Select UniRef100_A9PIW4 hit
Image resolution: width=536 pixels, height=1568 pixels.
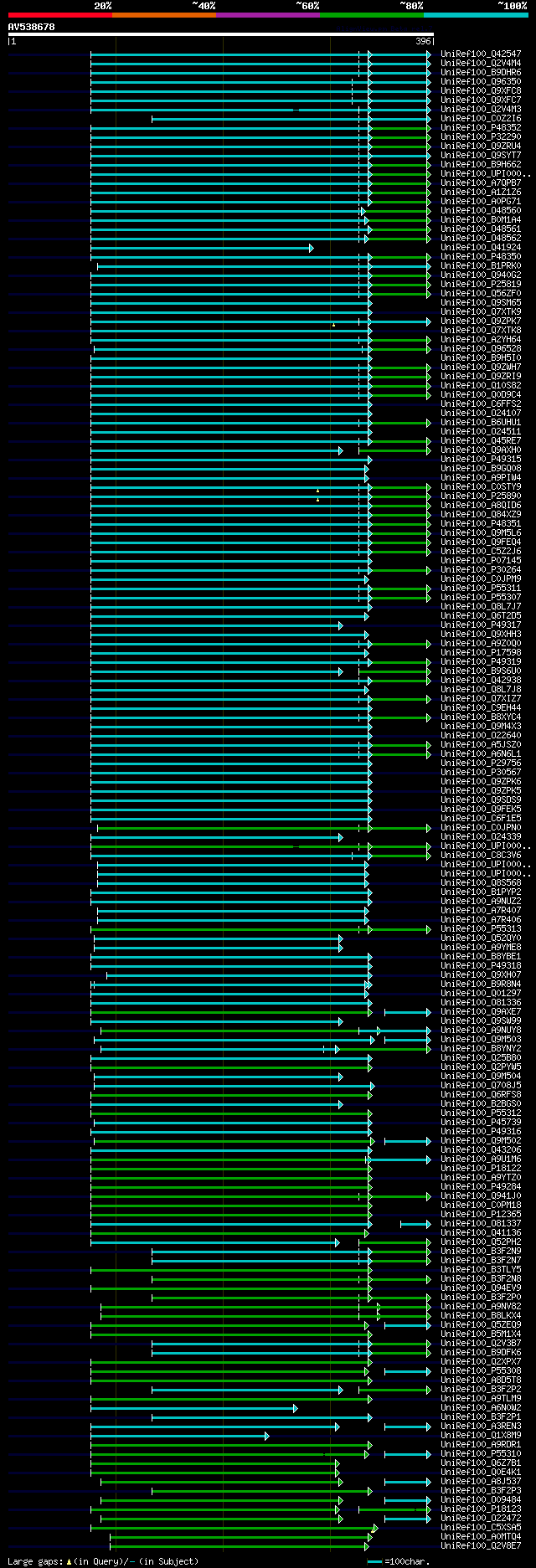pyautogui.click(x=481, y=477)
